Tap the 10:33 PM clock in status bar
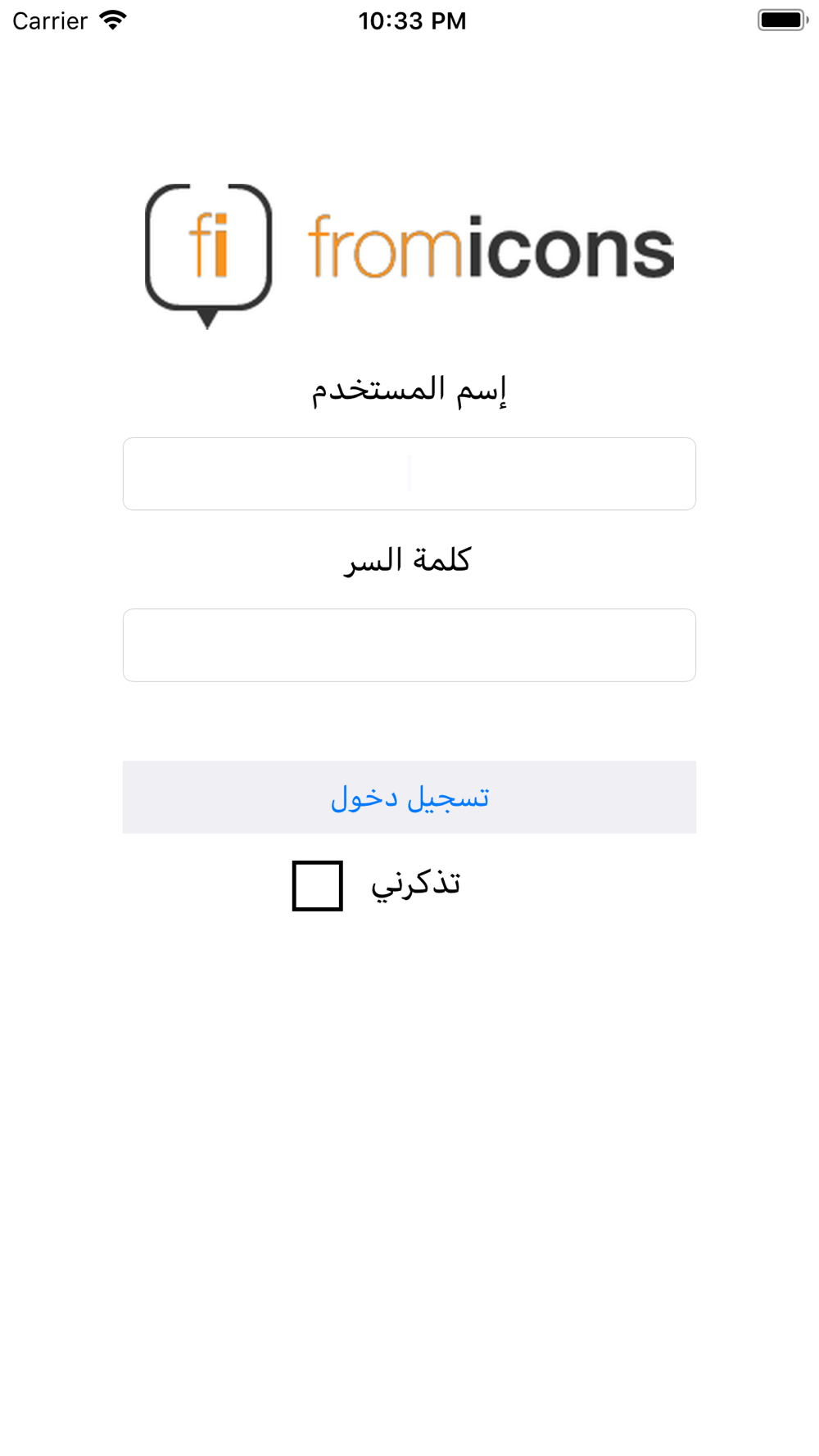The height and width of the screenshot is (1456, 819). [x=412, y=20]
